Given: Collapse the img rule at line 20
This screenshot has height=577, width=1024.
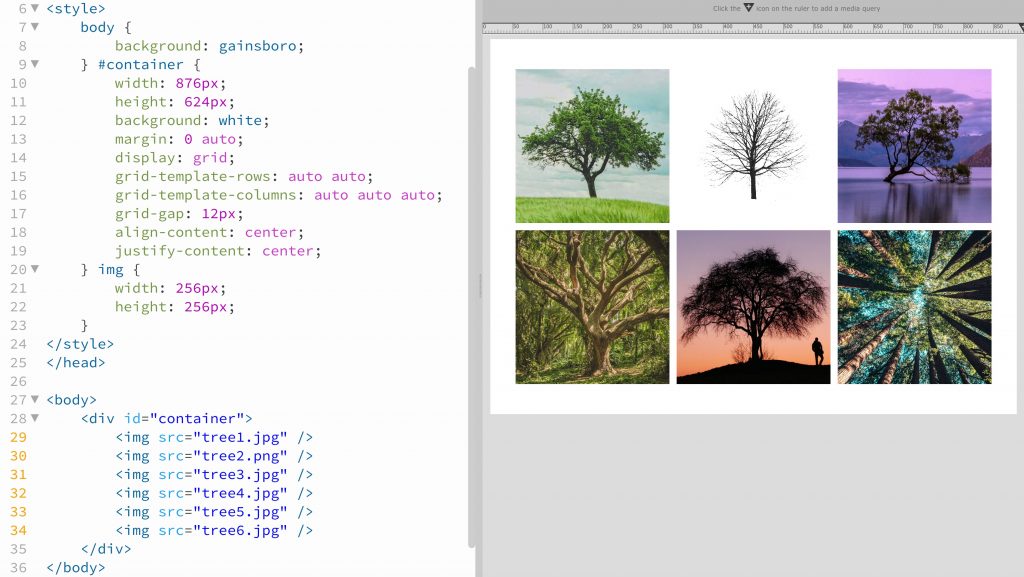Looking at the screenshot, I should click(x=35, y=269).
